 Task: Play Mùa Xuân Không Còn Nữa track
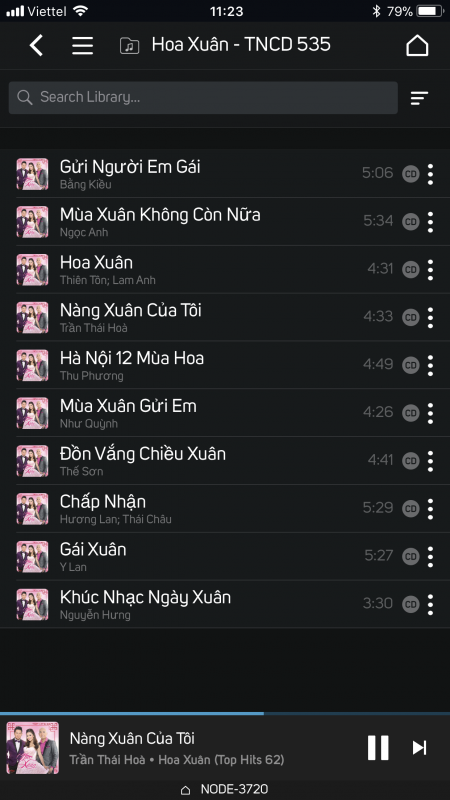(x=225, y=221)
